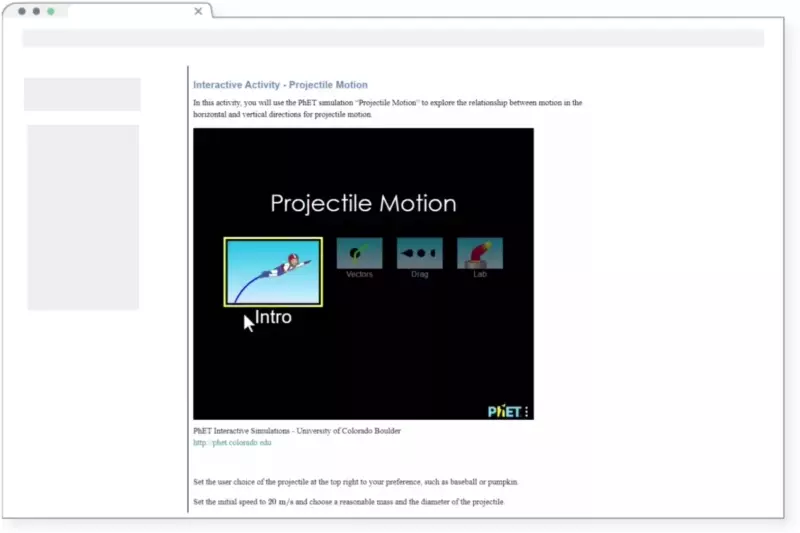Follow the phet.colorado.edu link

click(232, 442)
